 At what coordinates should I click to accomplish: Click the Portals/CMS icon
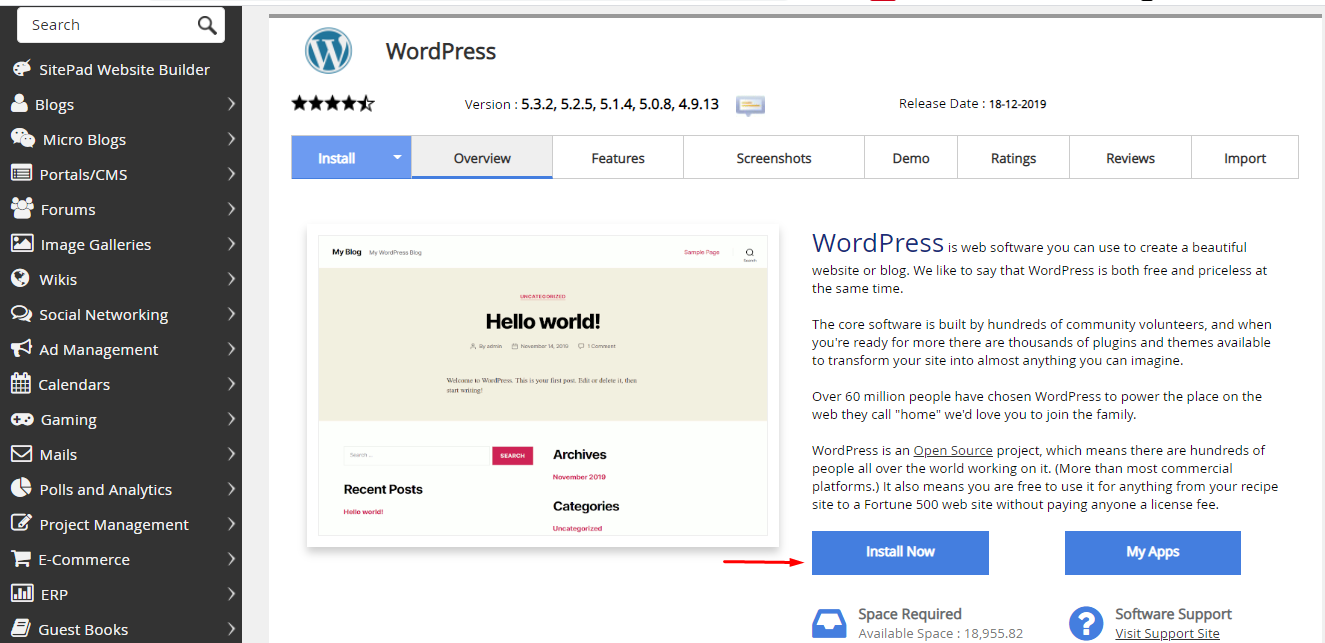21,173
